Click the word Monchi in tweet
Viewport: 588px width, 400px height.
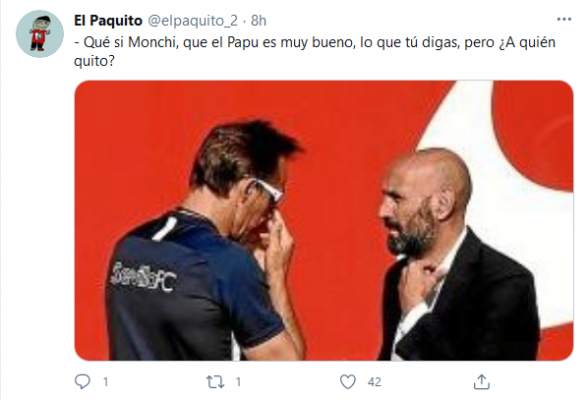pos(152,42)
